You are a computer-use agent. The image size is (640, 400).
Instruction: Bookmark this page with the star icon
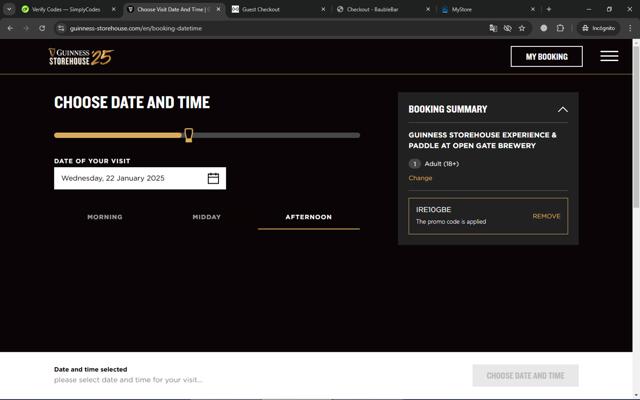tap(522, 28)
